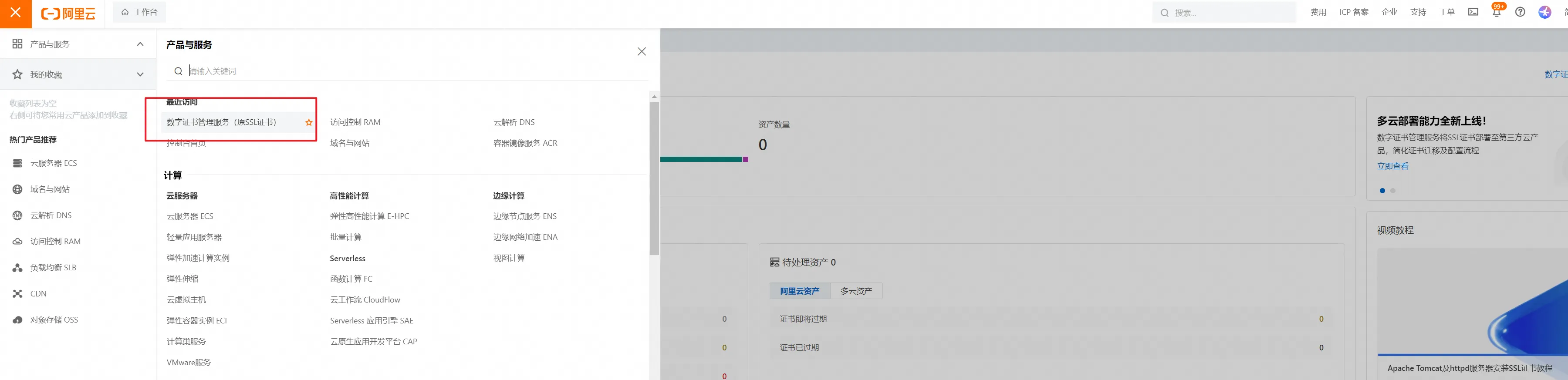Click the scrollbar up arrow in the panel

click(654, 96)
